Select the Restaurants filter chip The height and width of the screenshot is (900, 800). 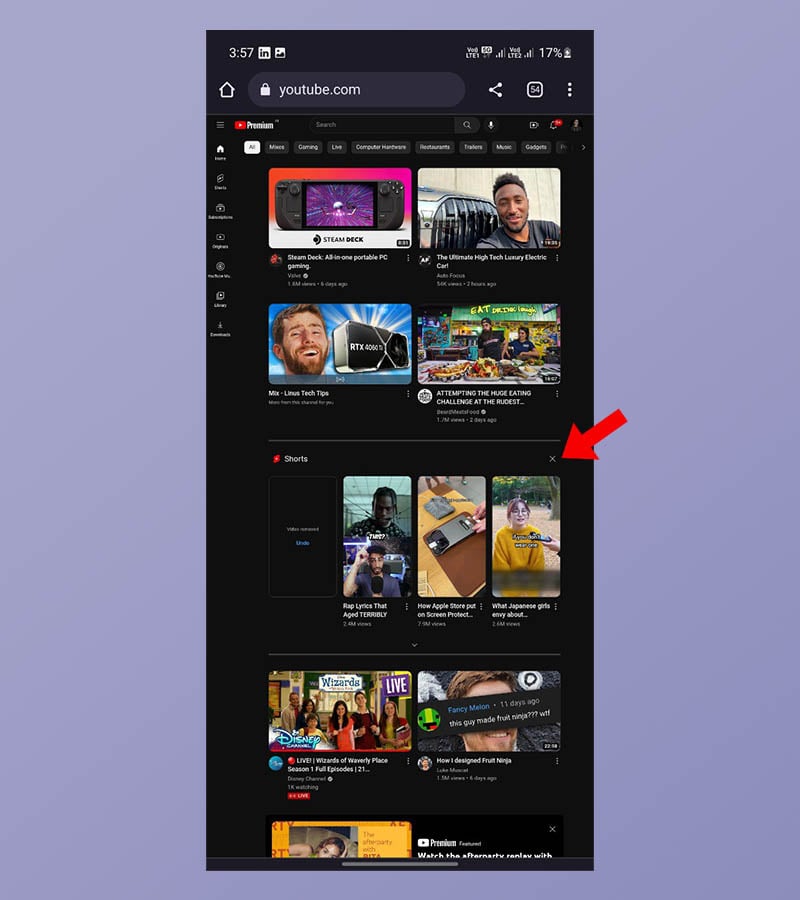pos(435,147)
